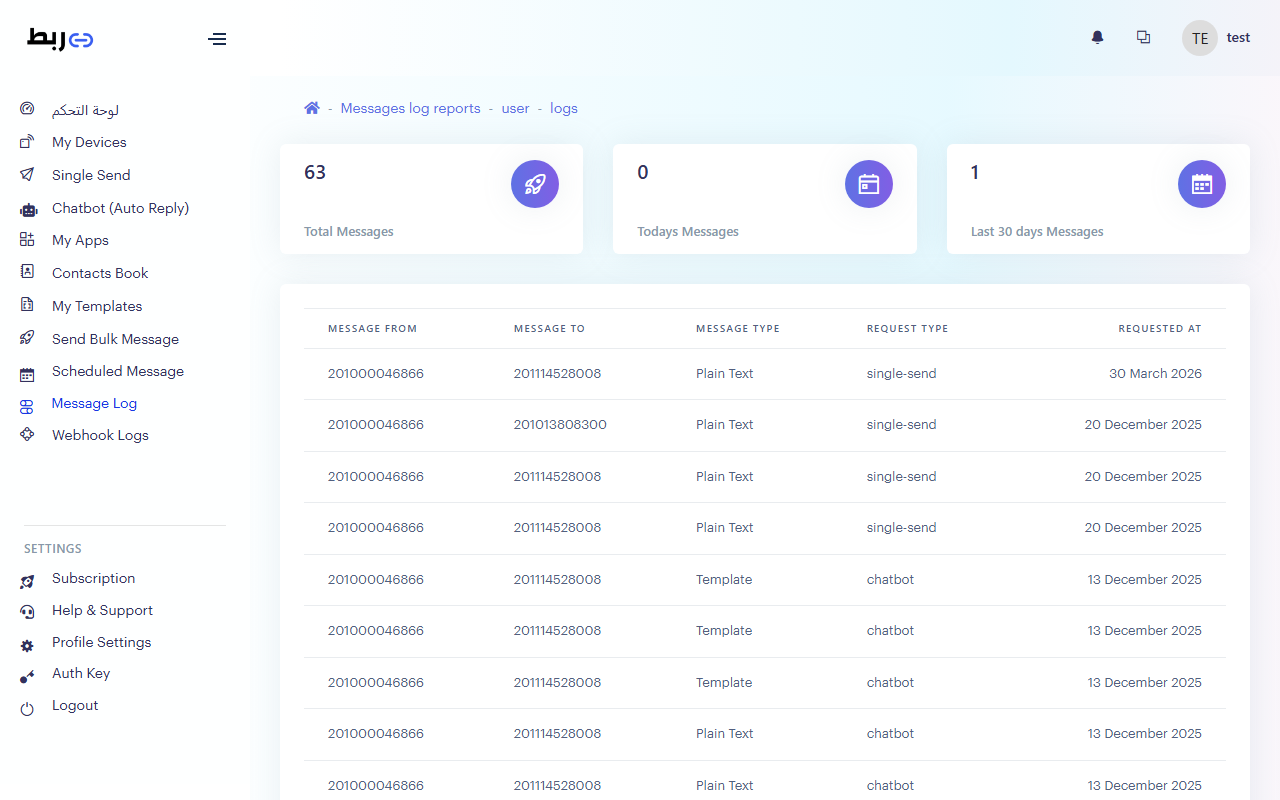Open My Devices from the sidebar
This screenshot has height=800, width=1280.
[89, 142]
